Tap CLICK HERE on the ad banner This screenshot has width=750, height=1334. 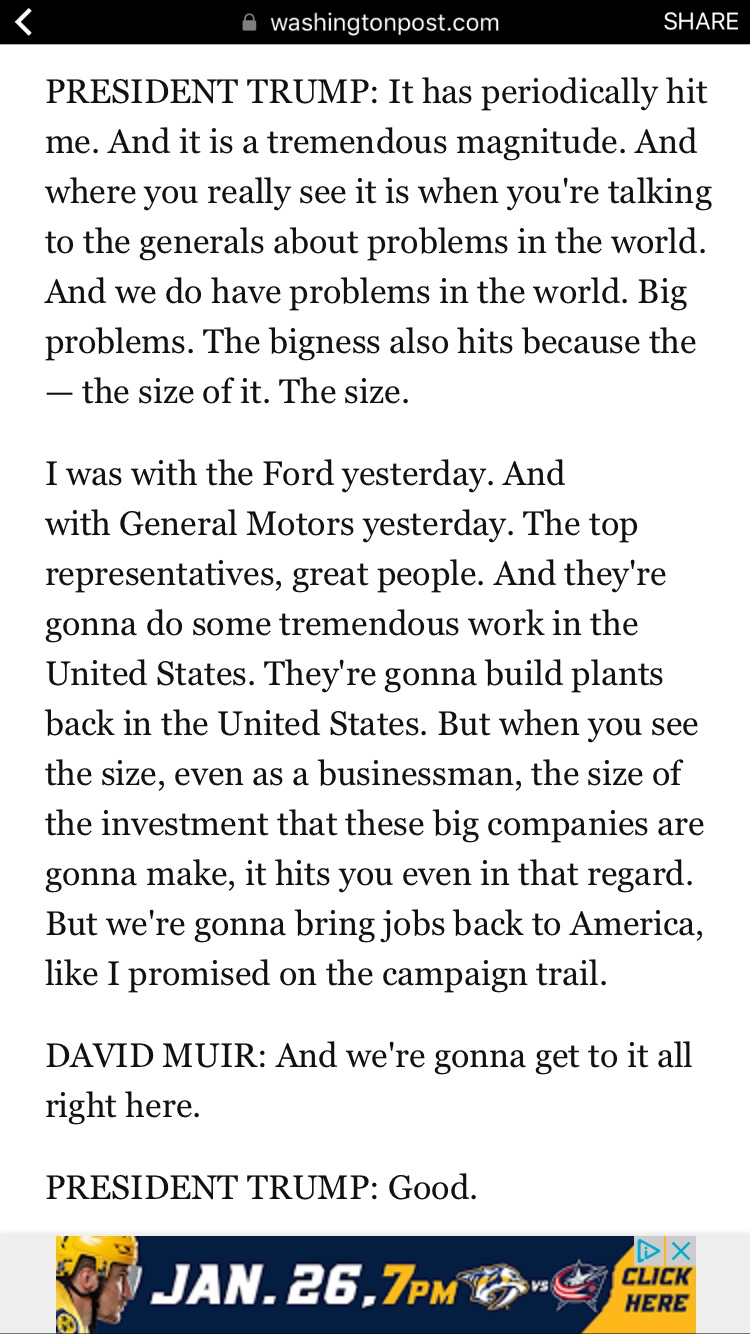(x=655, y=1290)
